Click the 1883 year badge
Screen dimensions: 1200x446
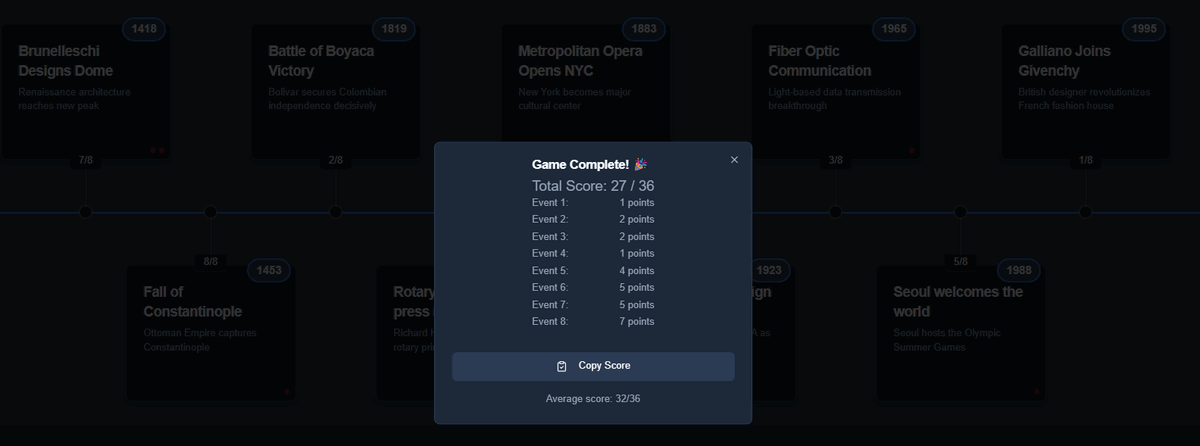644,29
